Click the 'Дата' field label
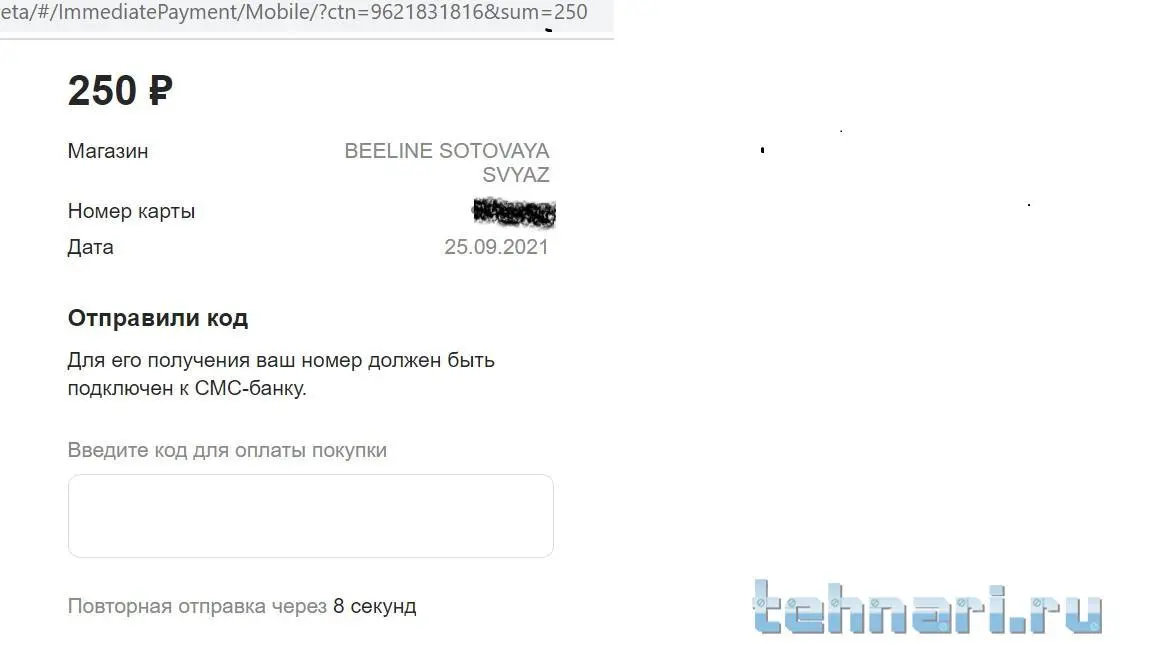 pos(90,248)
